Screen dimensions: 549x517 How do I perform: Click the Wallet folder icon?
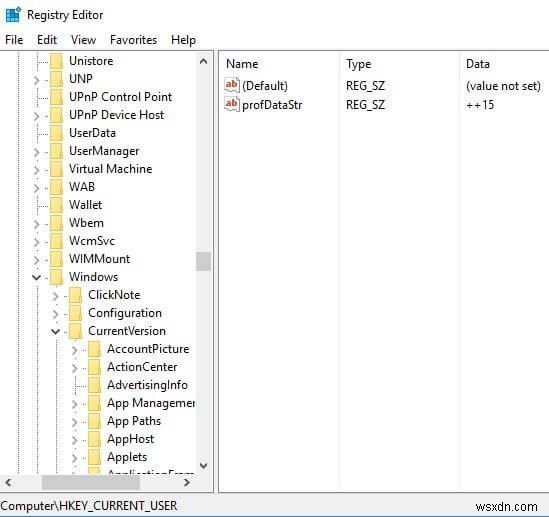coord(56,205)
